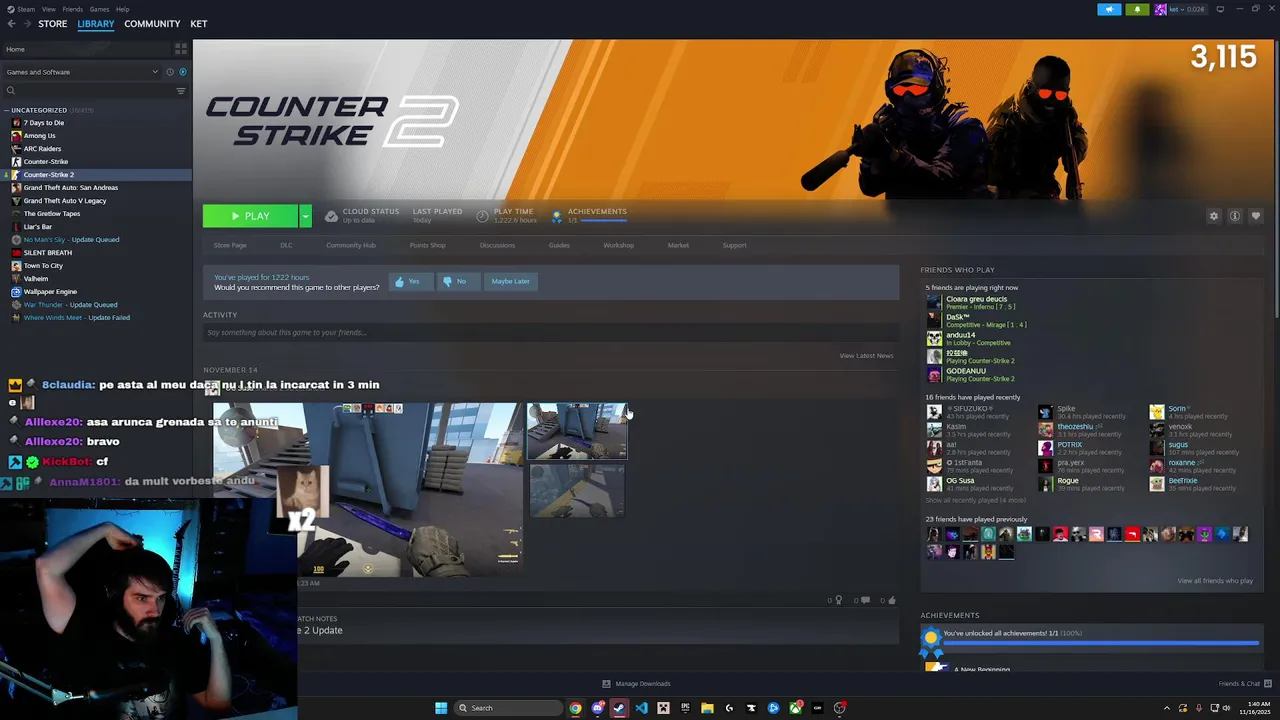Go to the Community tab
This screenshot has width=1280, height=720.
click(x=152, y=24)
